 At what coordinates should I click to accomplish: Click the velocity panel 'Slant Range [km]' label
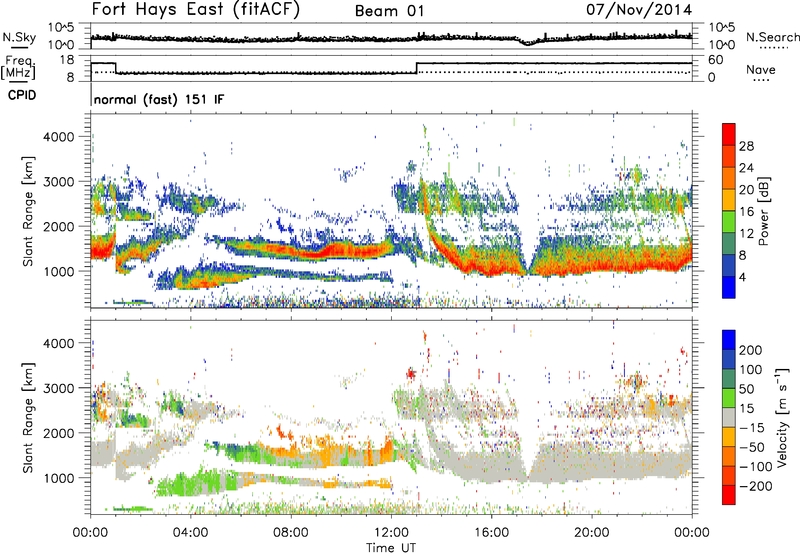(x=28, y=417)
